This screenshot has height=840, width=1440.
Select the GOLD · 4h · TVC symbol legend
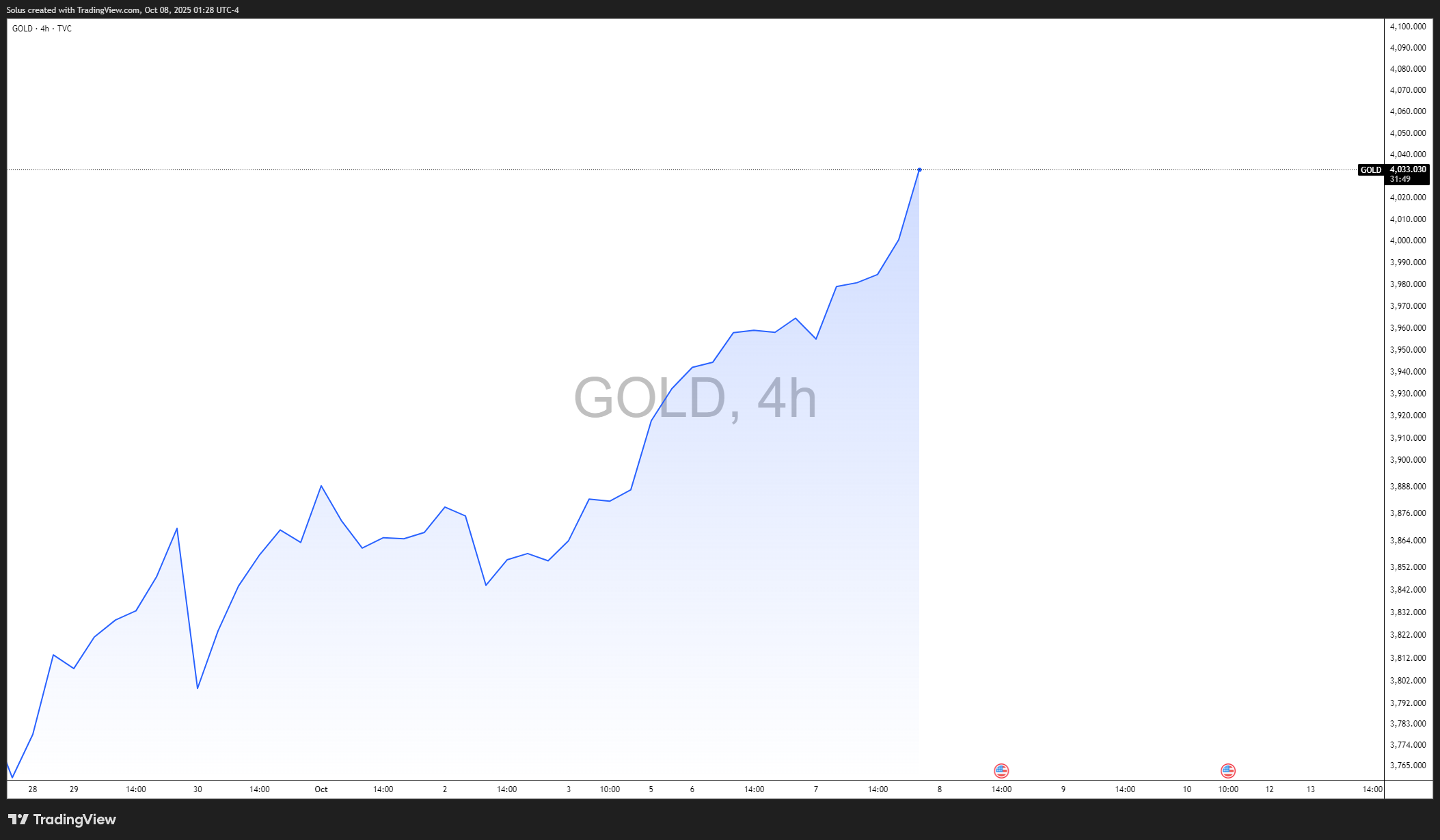pos(42,29)
